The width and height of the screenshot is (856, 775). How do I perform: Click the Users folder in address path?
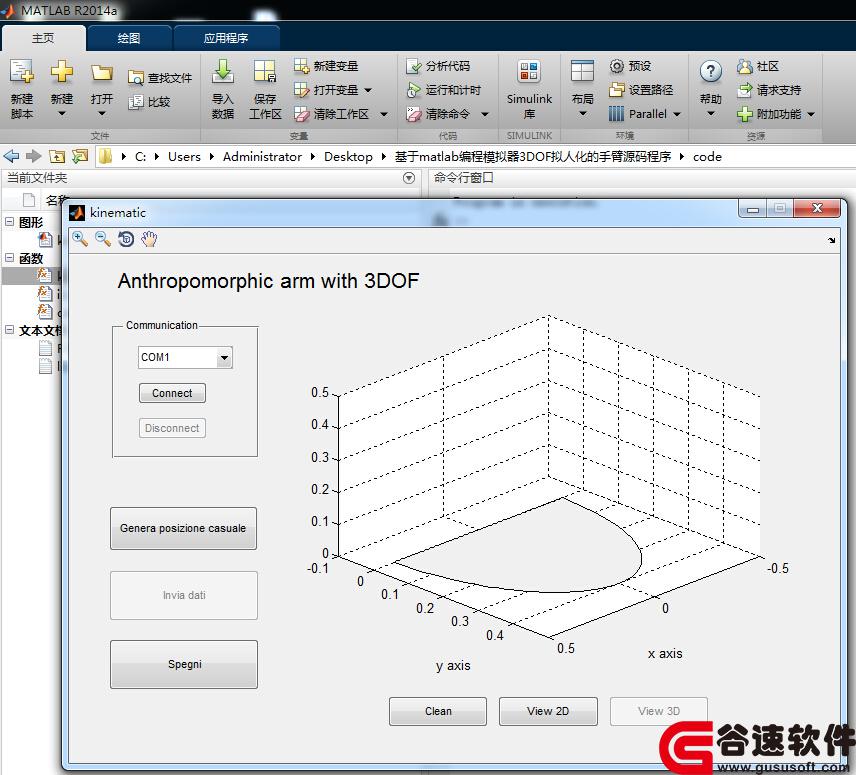point(185,157)
